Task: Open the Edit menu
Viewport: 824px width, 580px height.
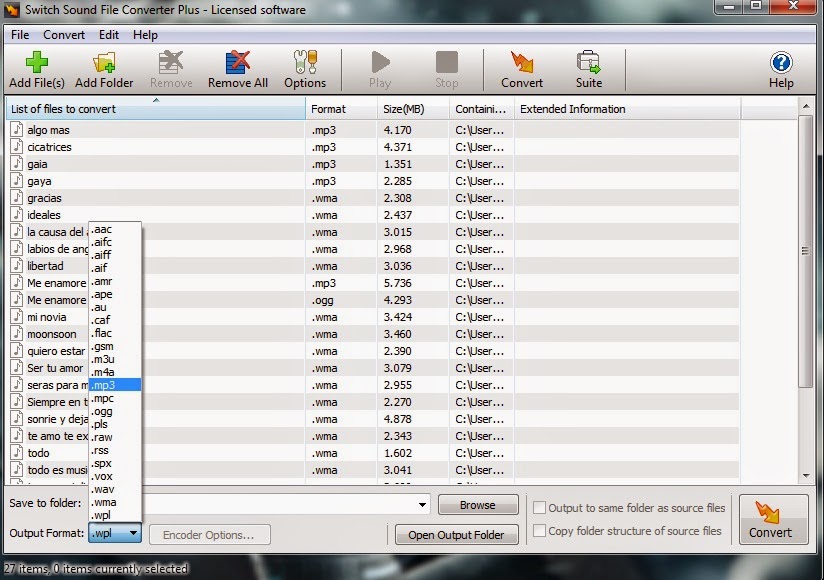Action: point(109,35)
